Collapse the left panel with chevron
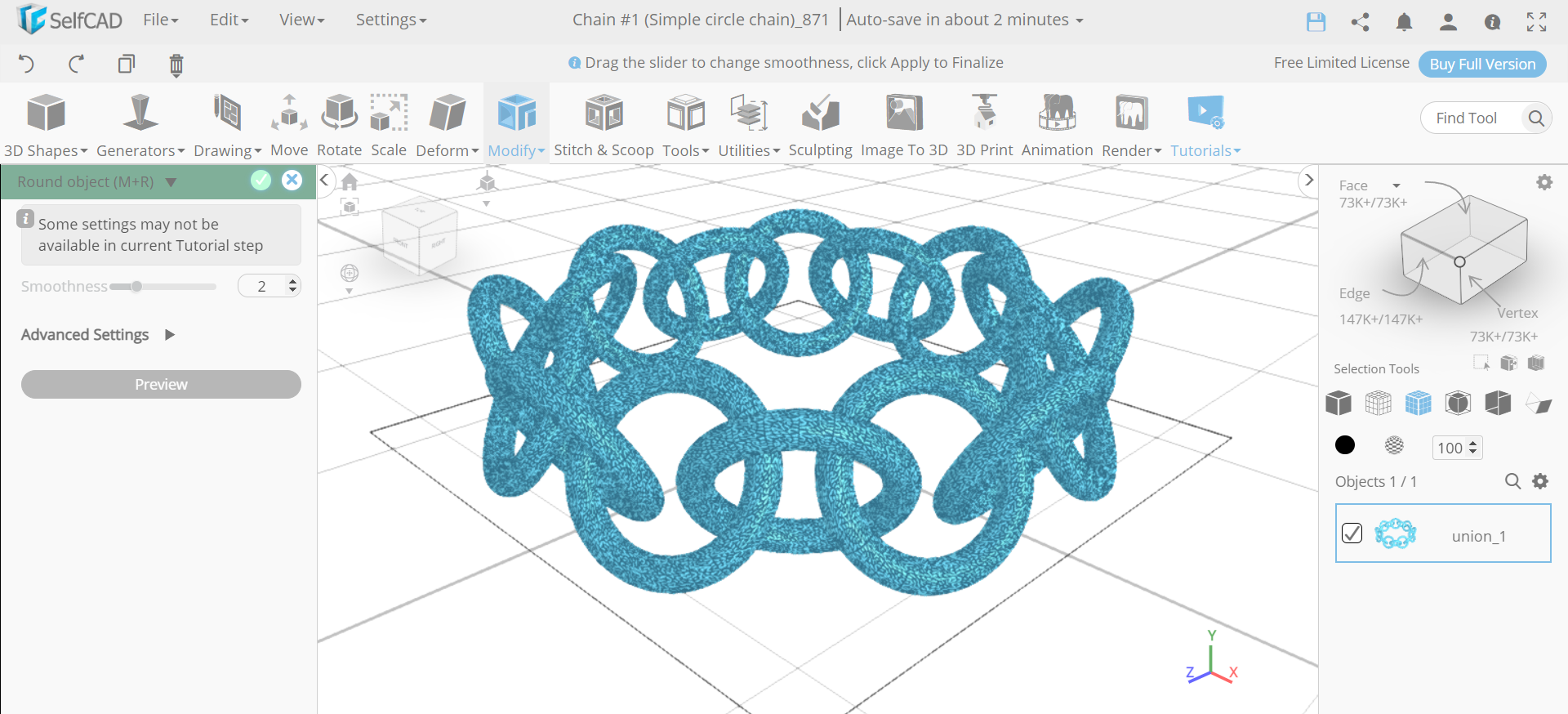Screen dimensions: 1568x714 click(324, 180)
